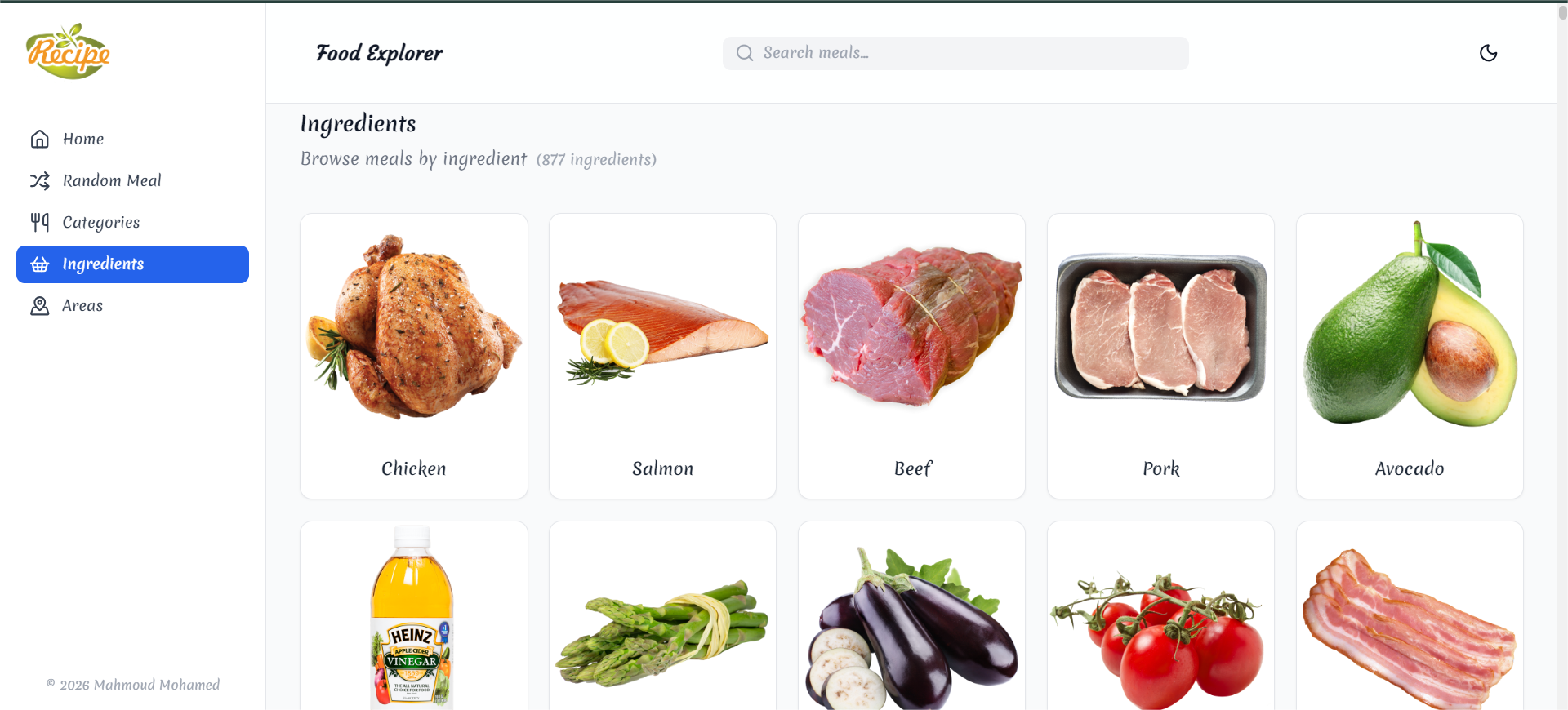1568x710 pixels.
Task: Open the Areas section
Action: click(132, 306)
